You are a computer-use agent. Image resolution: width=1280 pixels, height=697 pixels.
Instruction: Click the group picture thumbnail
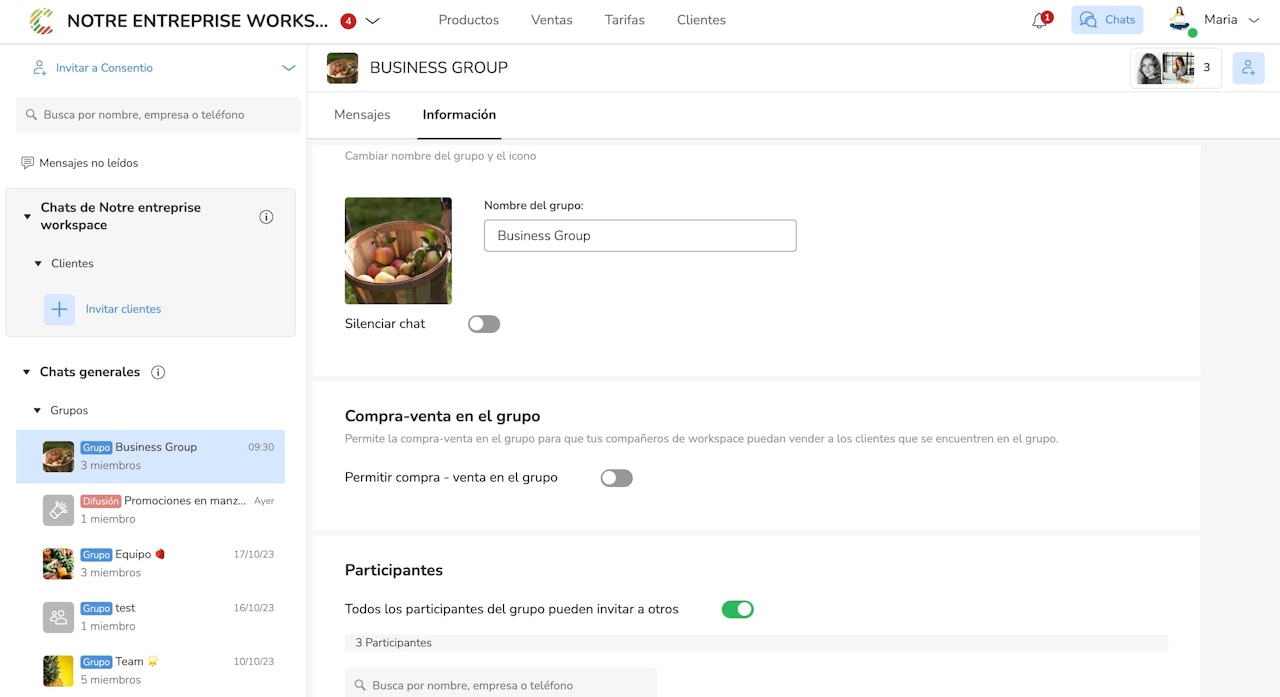pos(398,251)
